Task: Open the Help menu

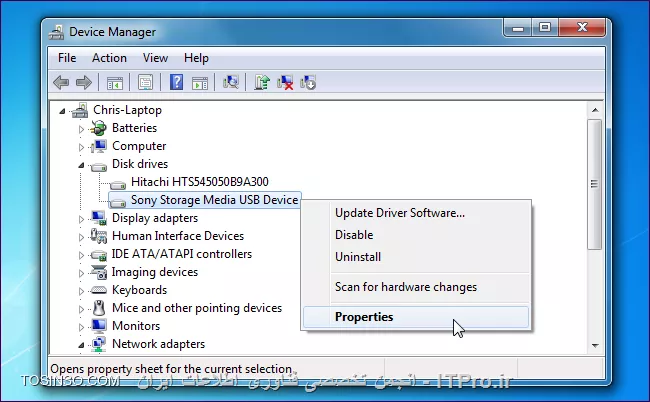Action: [196, 58]
